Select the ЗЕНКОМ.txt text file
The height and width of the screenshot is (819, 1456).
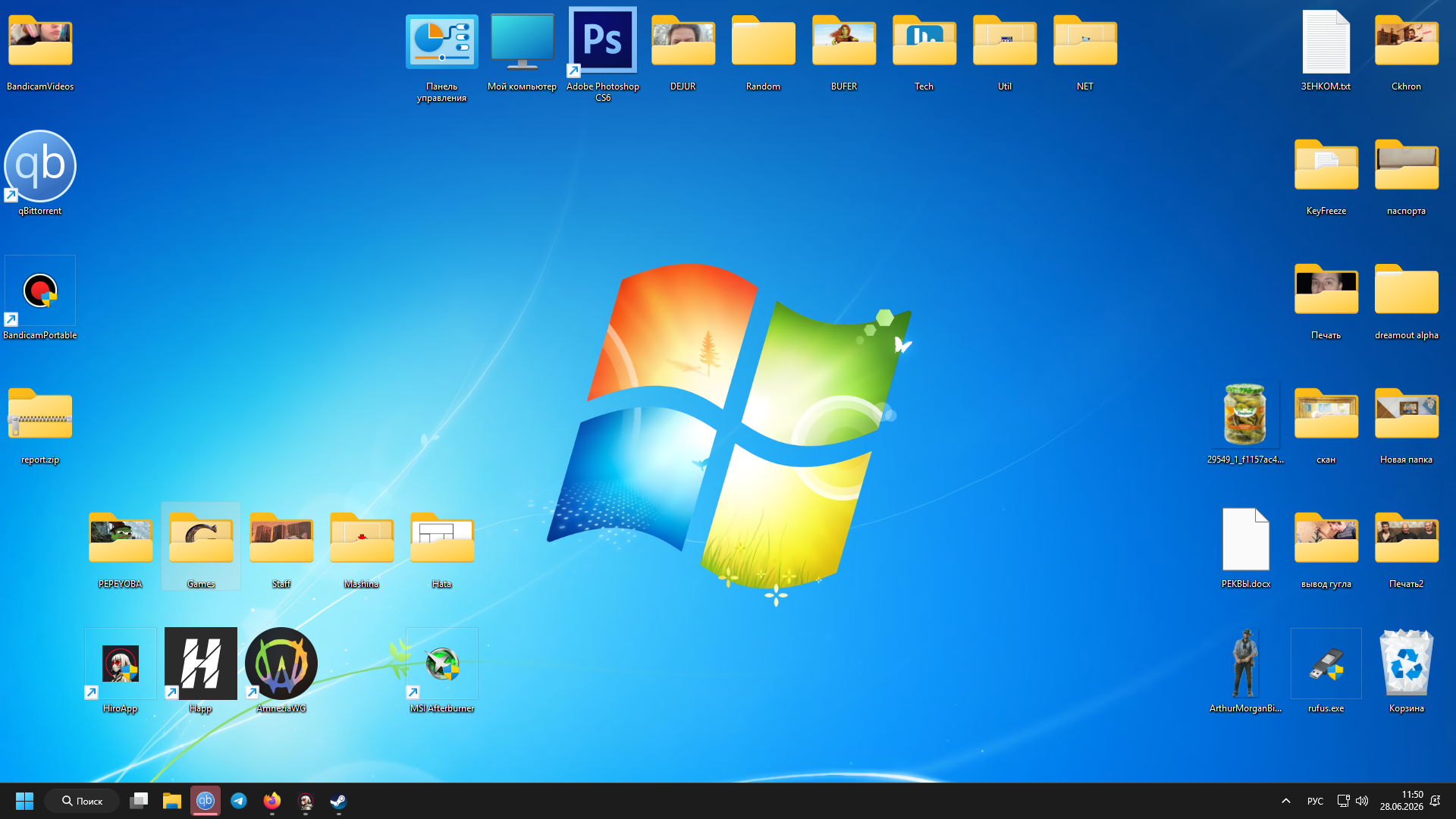click(1326, 50)
